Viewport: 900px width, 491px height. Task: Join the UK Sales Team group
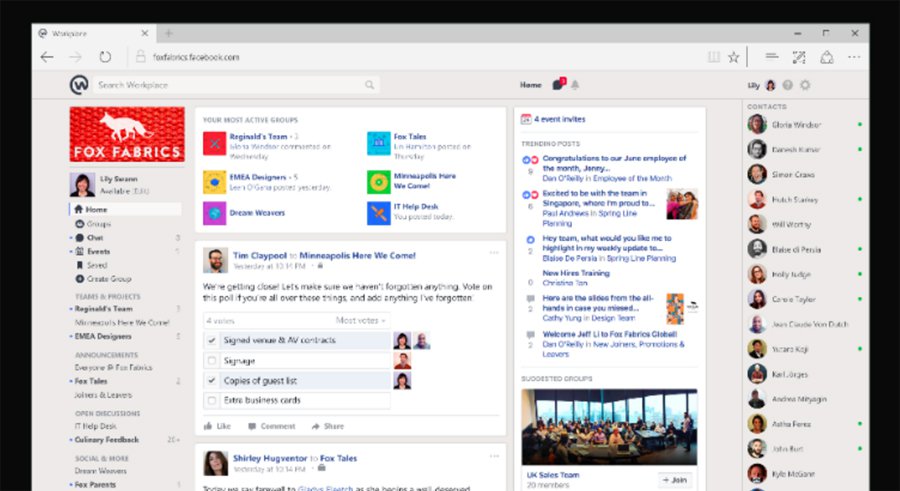point(674,480)
